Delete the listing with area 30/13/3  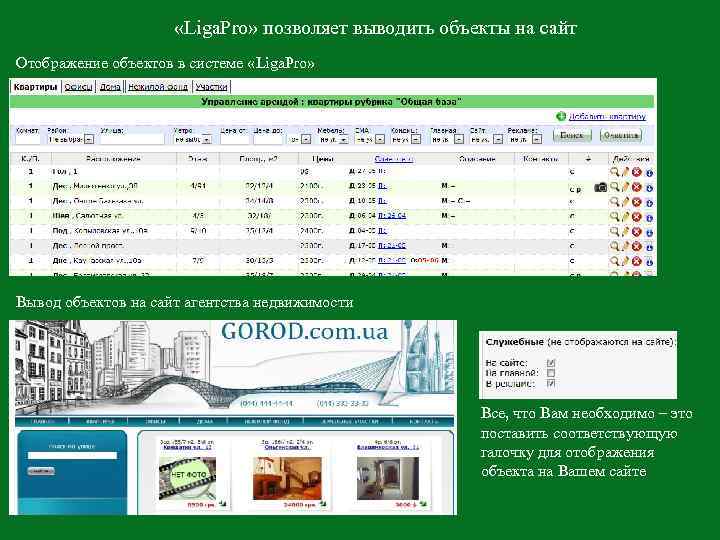636,261
